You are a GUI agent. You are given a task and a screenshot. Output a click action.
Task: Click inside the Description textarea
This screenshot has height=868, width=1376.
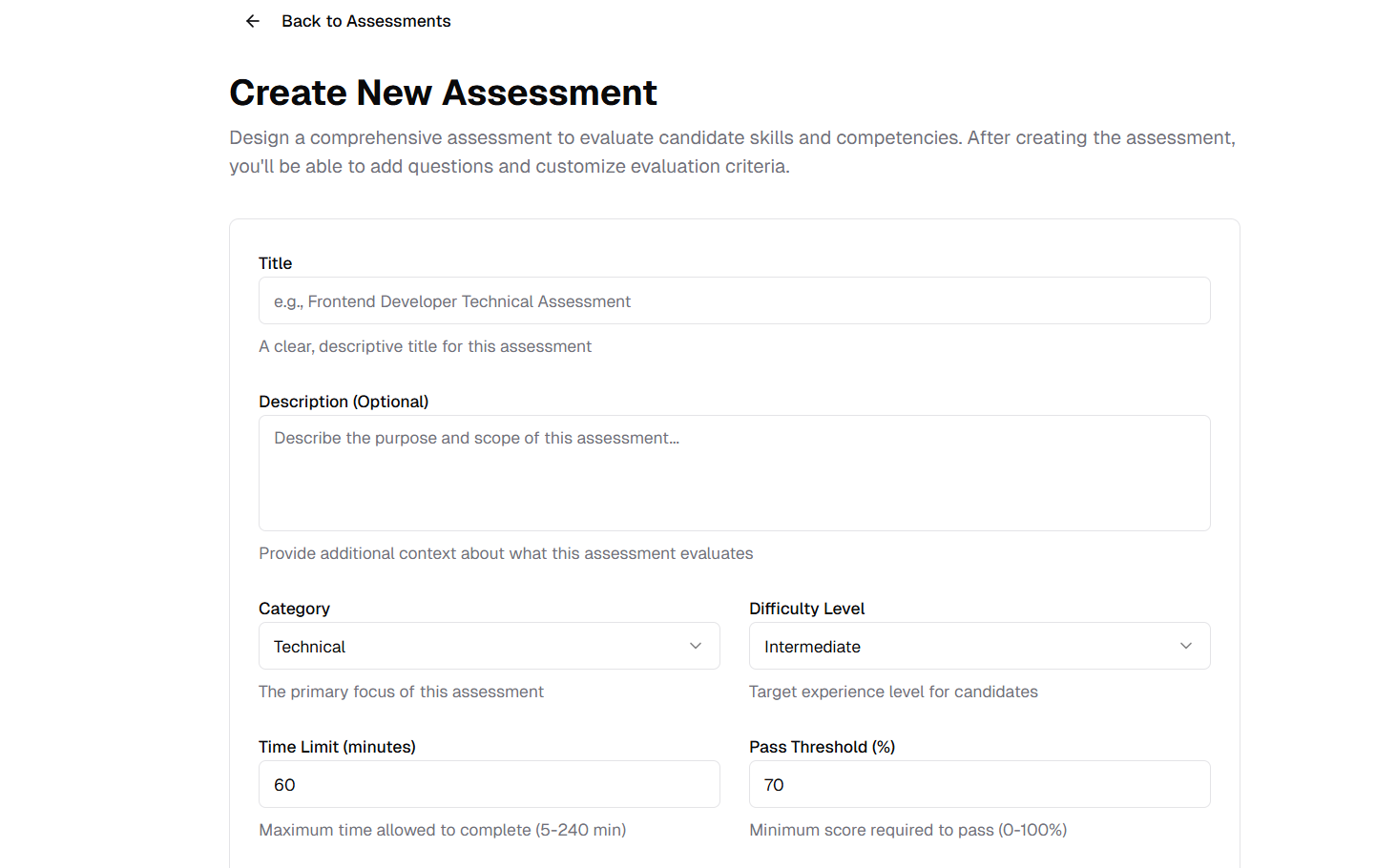point(734,472)
